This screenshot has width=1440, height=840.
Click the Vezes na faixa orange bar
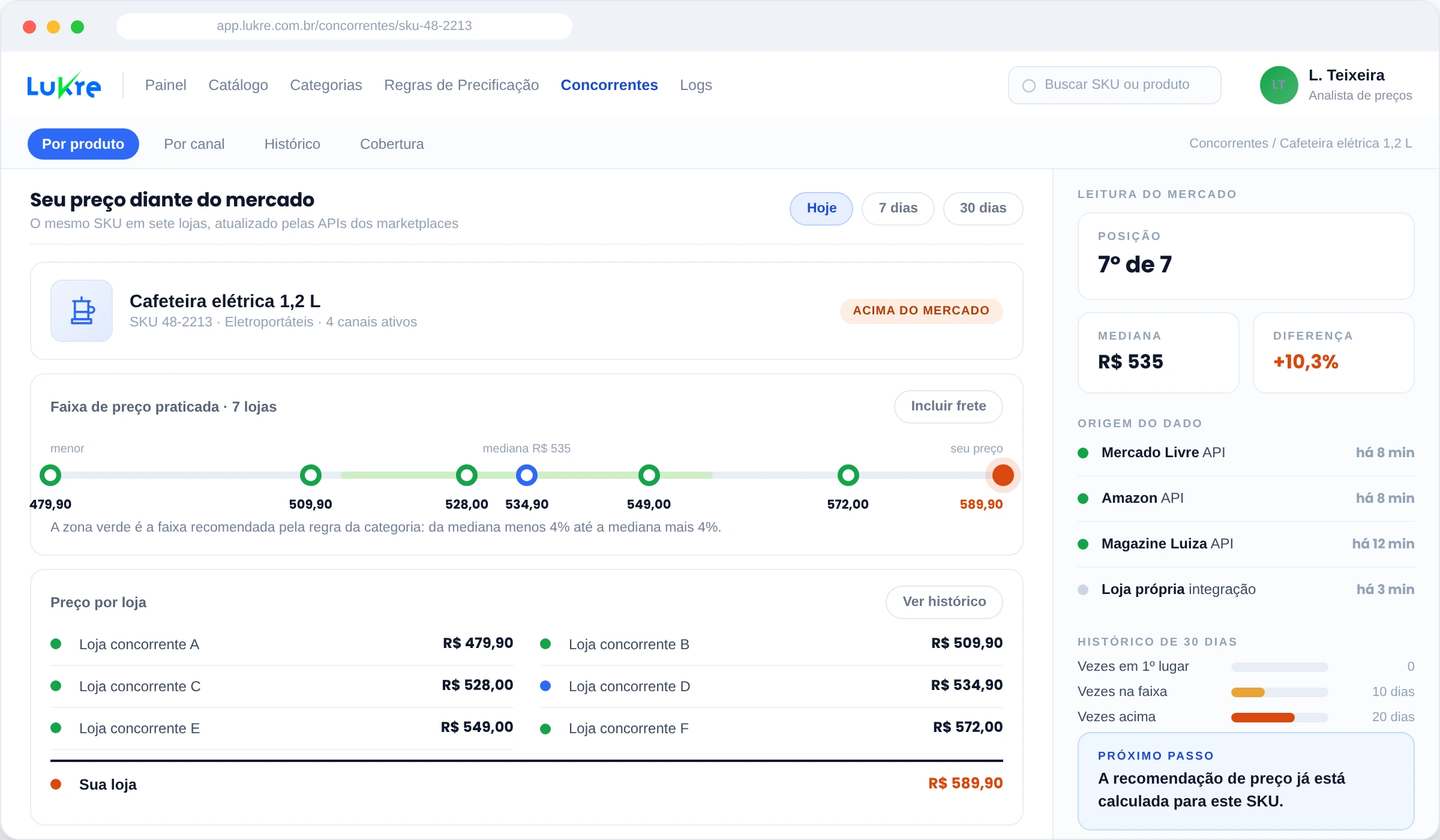coord(1247,692)
